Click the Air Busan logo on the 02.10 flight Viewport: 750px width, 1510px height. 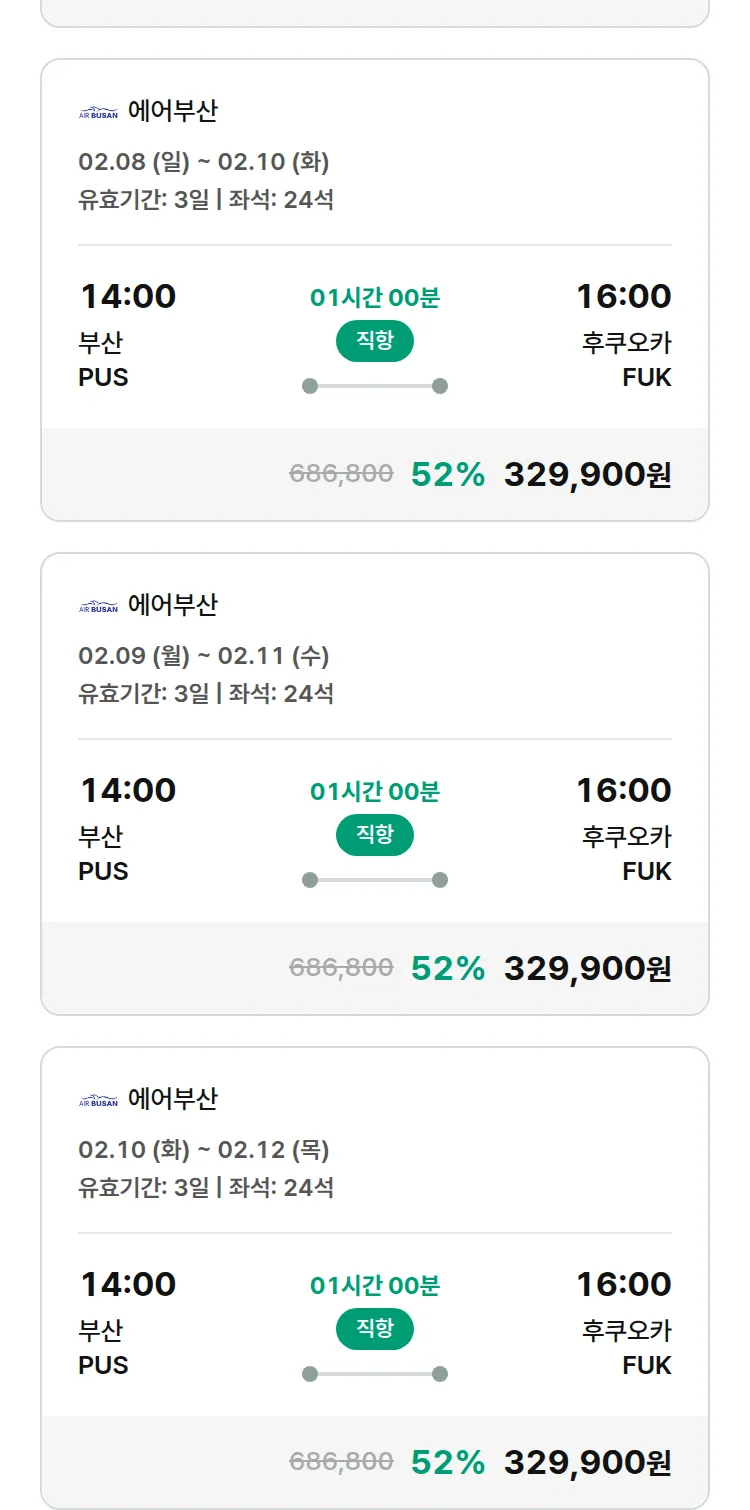pyautogui.click(x=98, y=1100)
